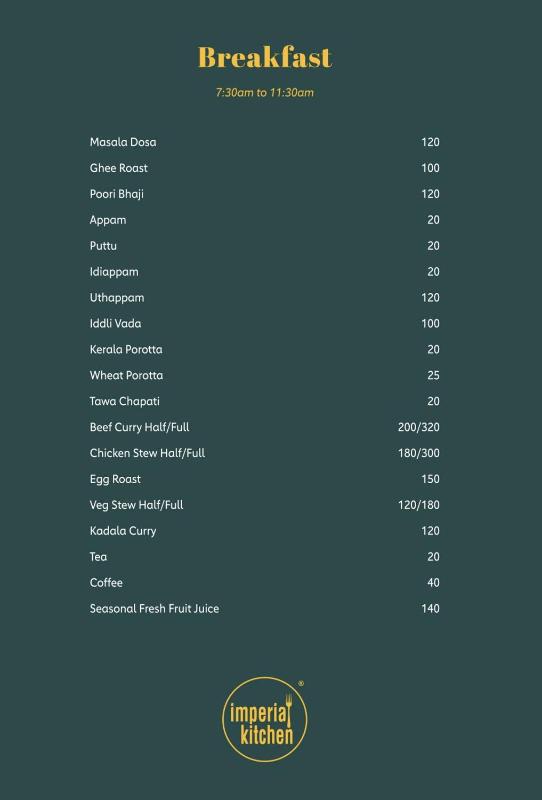Choose Appam from the menu list
The image size is (542, 800).
tap(108, 220)
